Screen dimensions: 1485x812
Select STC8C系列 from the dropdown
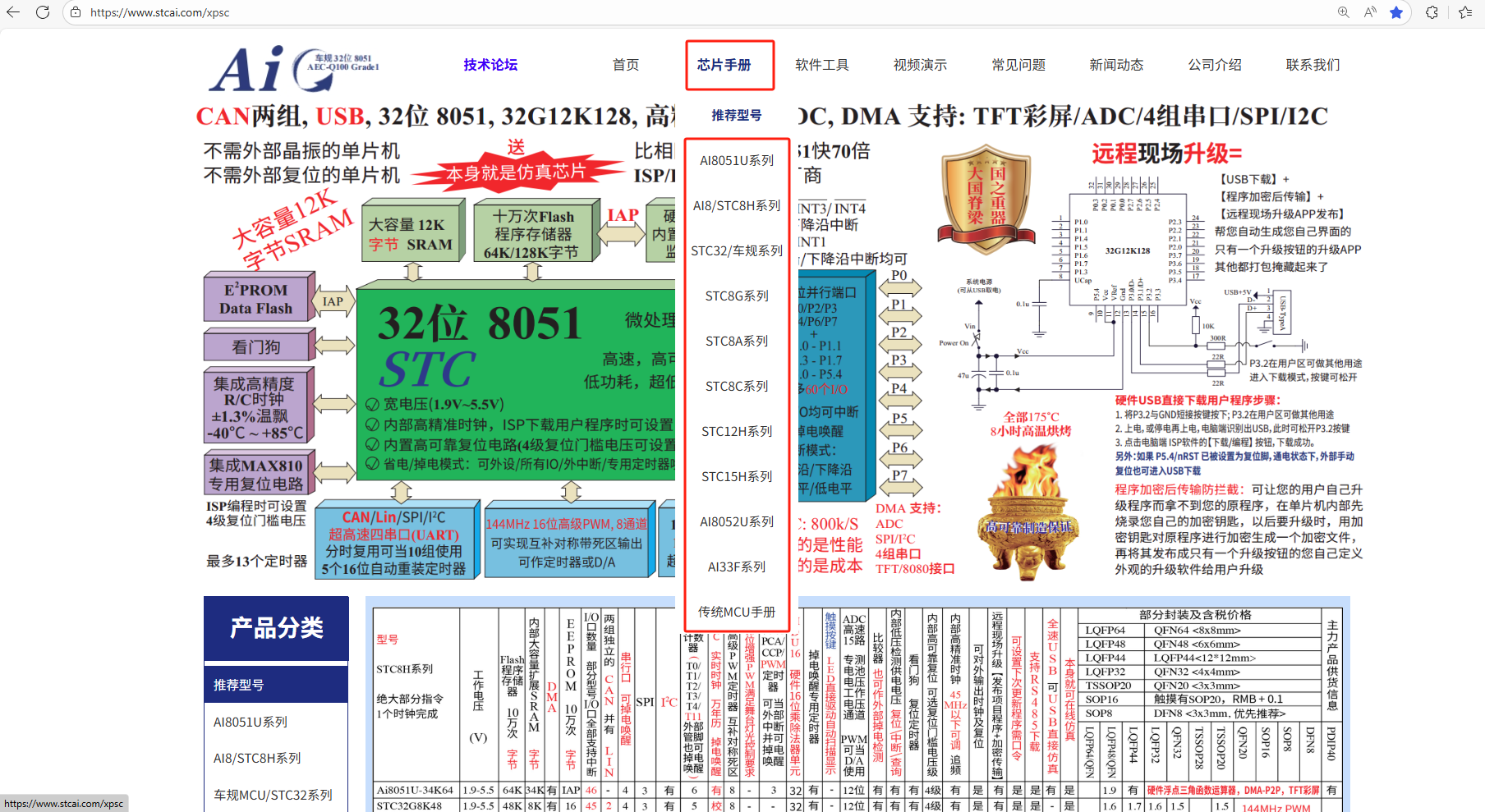click(737, 387)
